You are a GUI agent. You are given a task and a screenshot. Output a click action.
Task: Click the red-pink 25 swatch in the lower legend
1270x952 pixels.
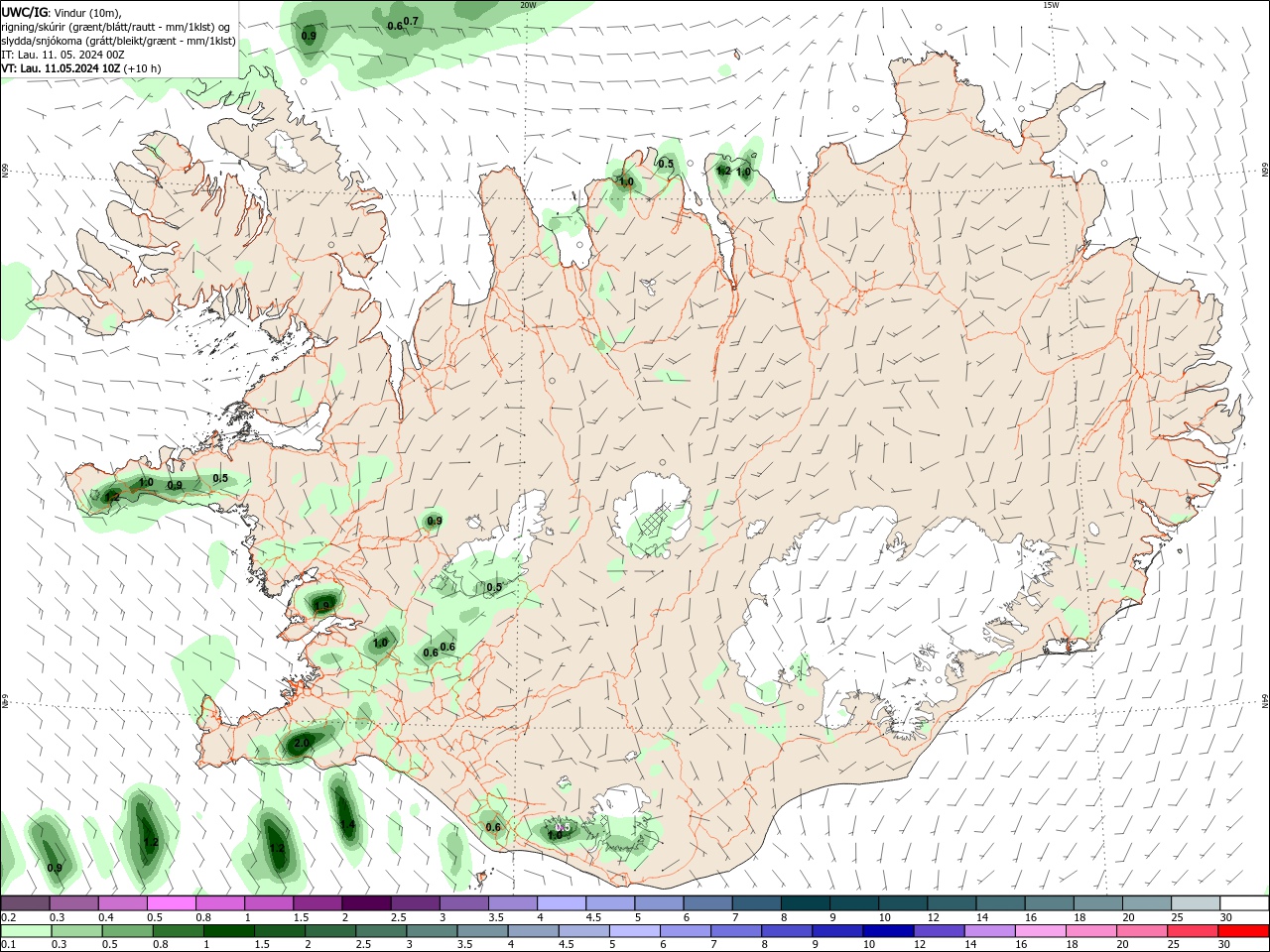[1192, 931]
